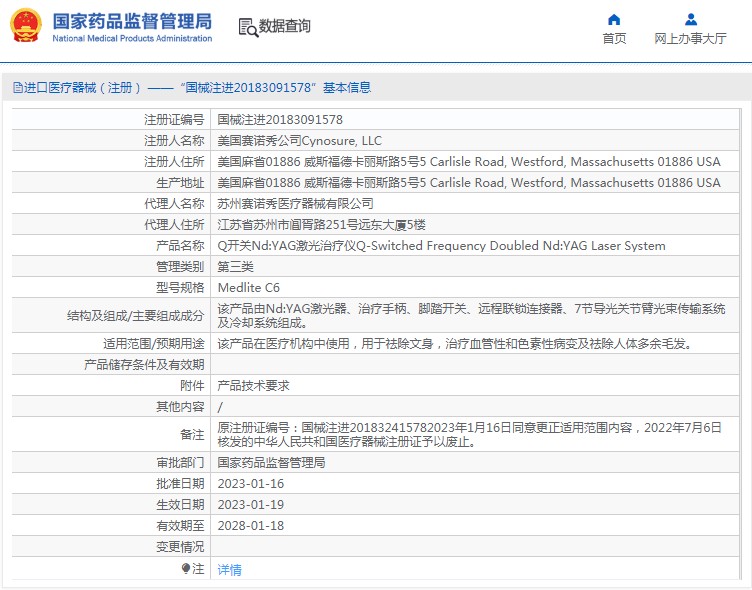Click the 变更情况 row label
The image size is (752, 590).
(x=180, y=547)
